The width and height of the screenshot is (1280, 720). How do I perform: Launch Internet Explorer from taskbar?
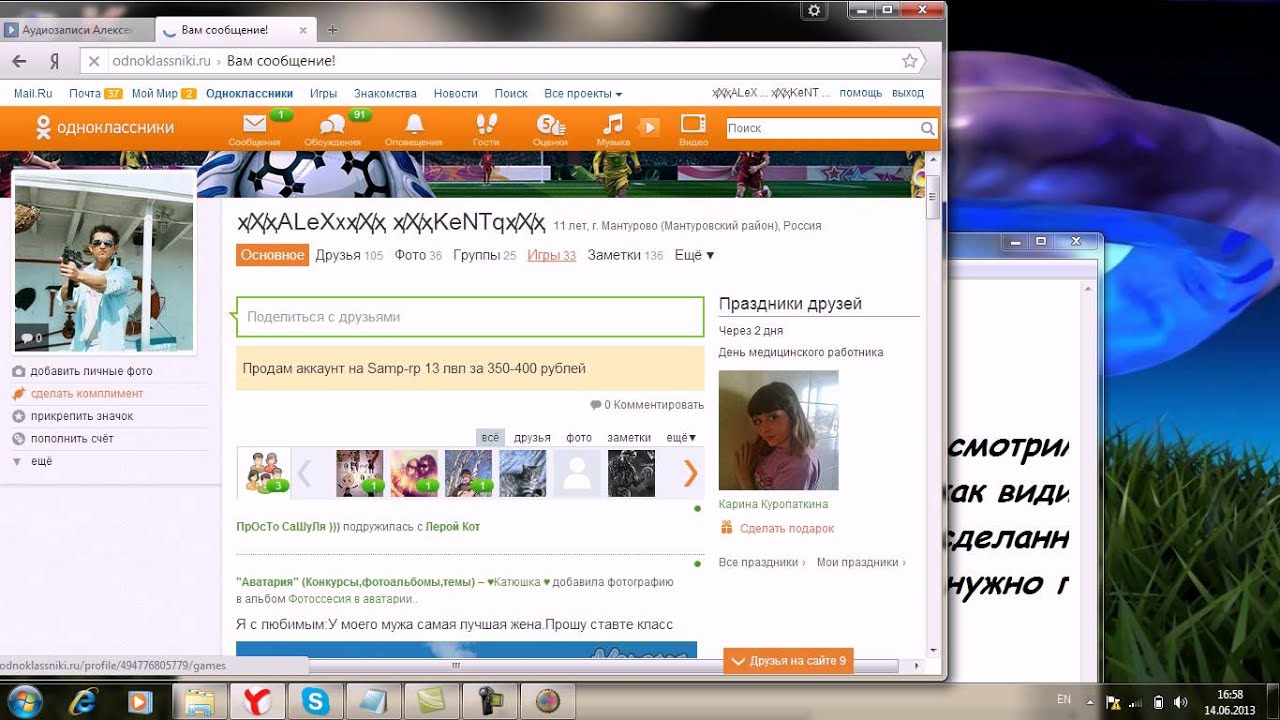pyautogui.click(x=84, y=701)
